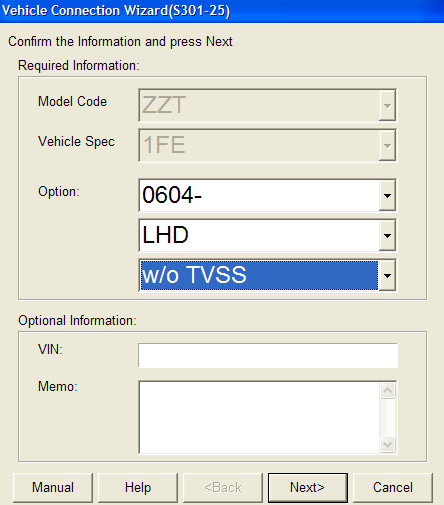Focus the VIN input field

[268, 355]
